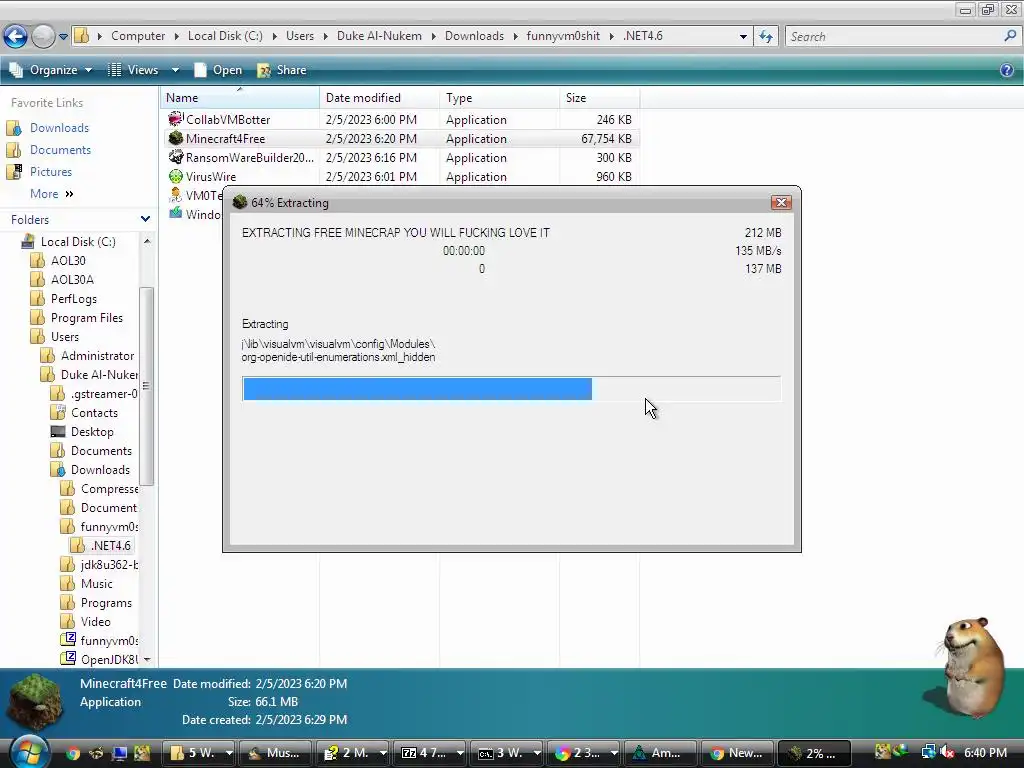
Task: Select AOL30A folder in tree
Action: 72,280
